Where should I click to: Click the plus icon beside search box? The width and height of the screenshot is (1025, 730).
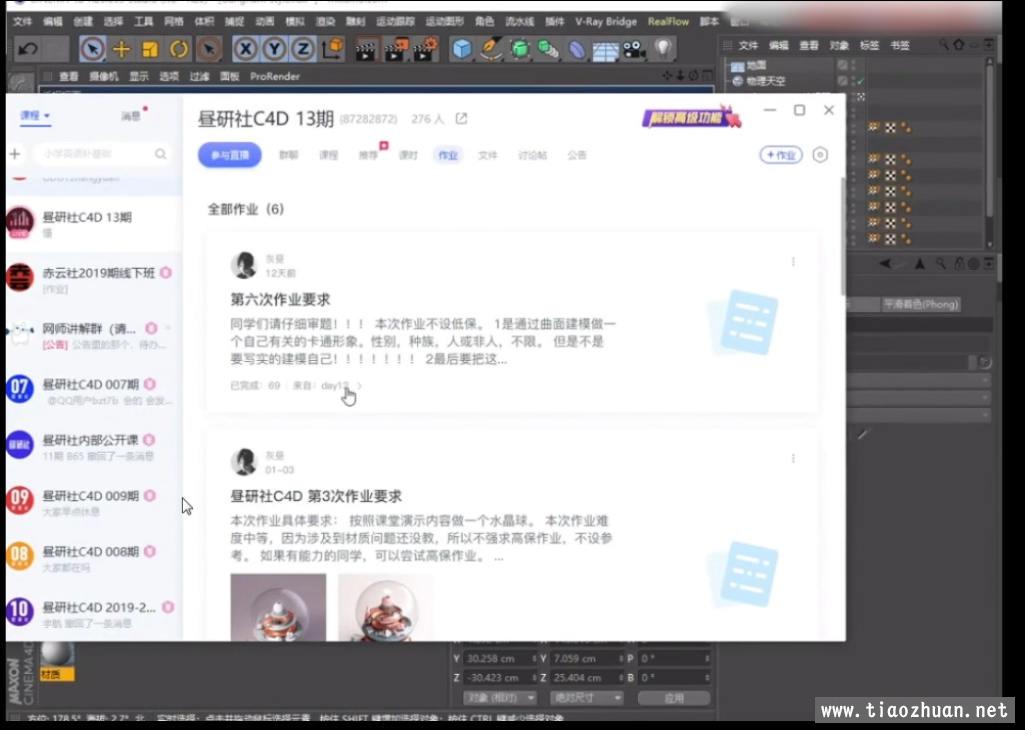15,154
